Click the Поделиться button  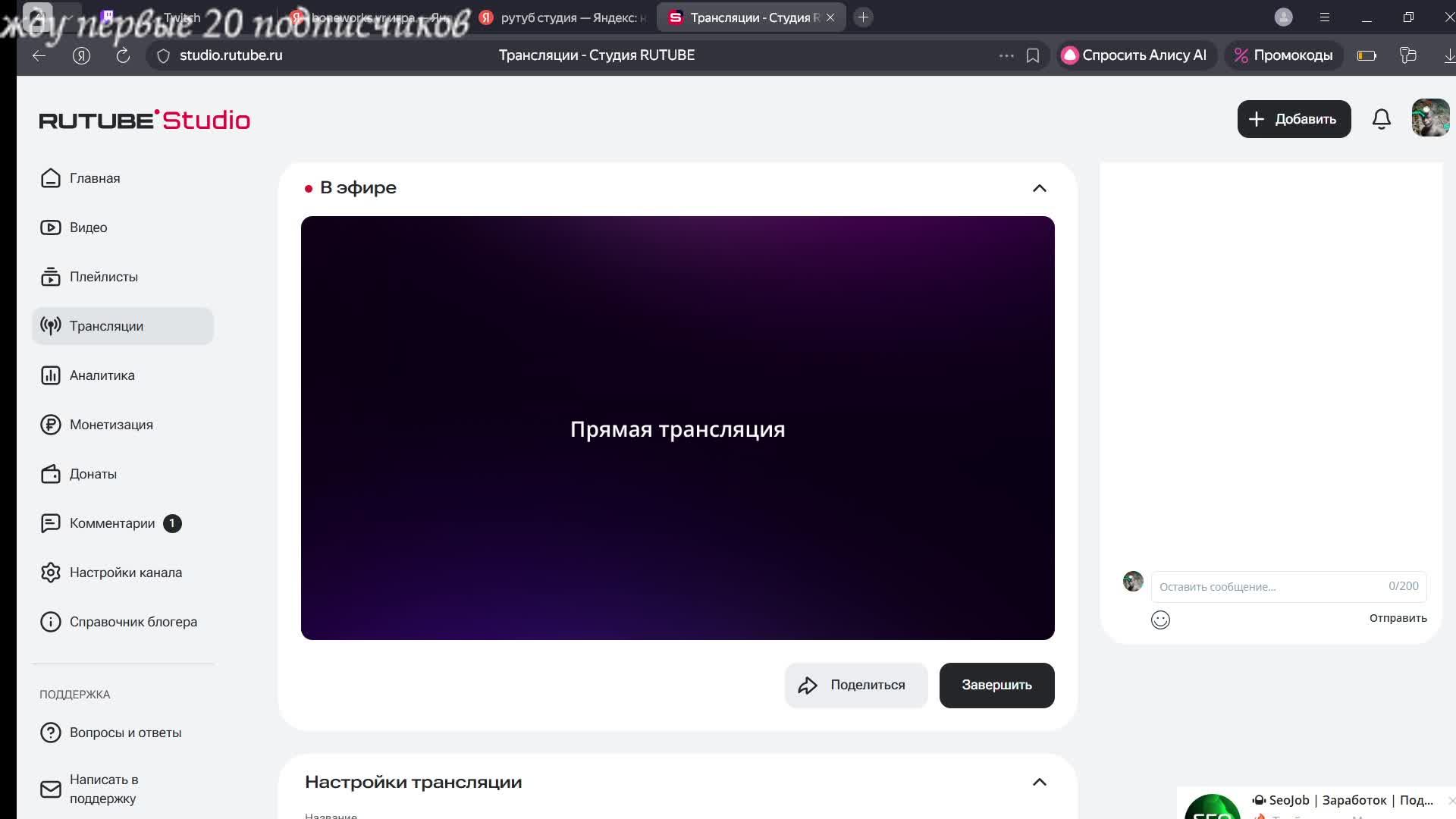click(855, 686)
